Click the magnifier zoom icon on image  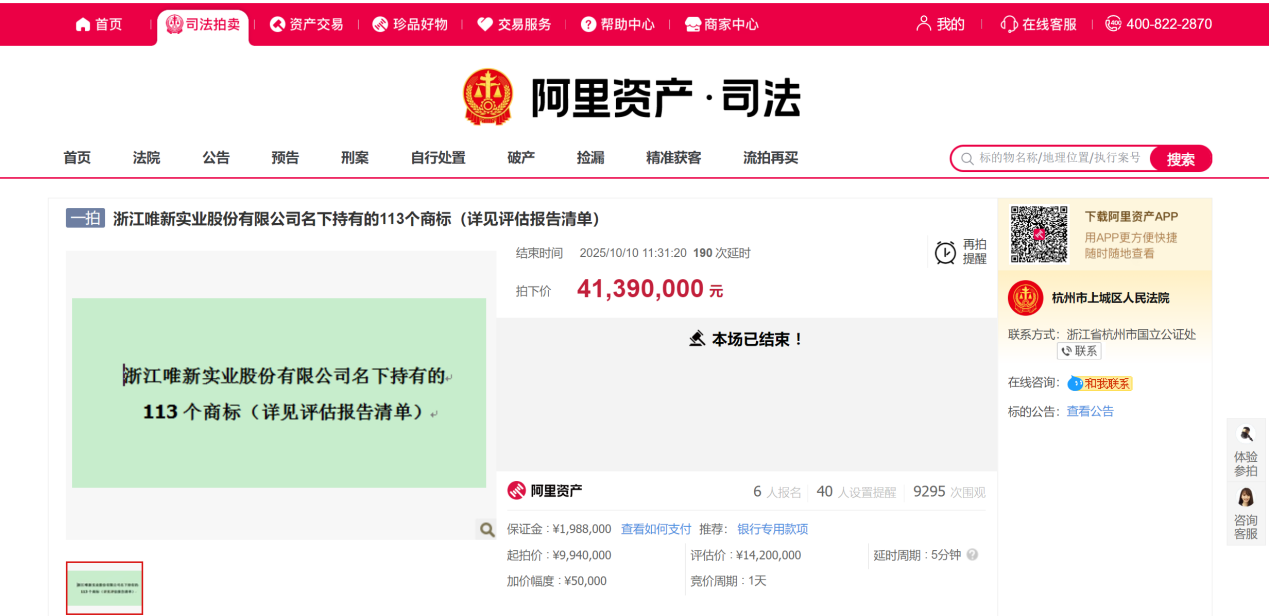click(x=487, y=530)
